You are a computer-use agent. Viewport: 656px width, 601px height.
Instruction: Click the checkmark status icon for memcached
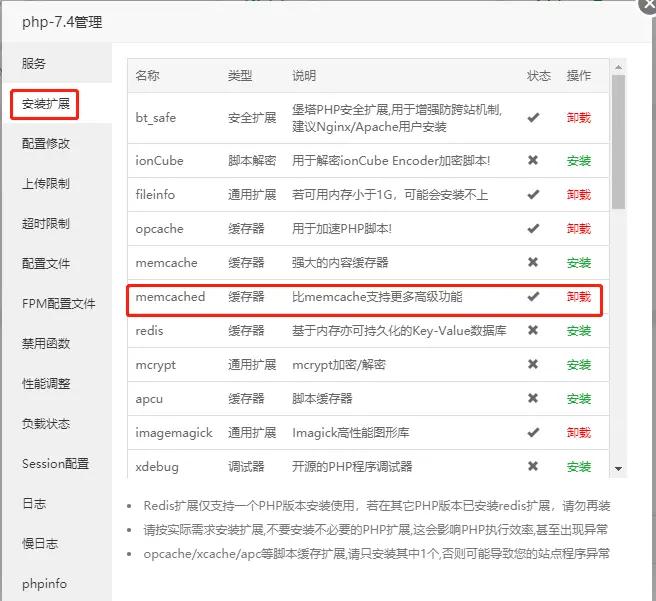coord(533,297)
